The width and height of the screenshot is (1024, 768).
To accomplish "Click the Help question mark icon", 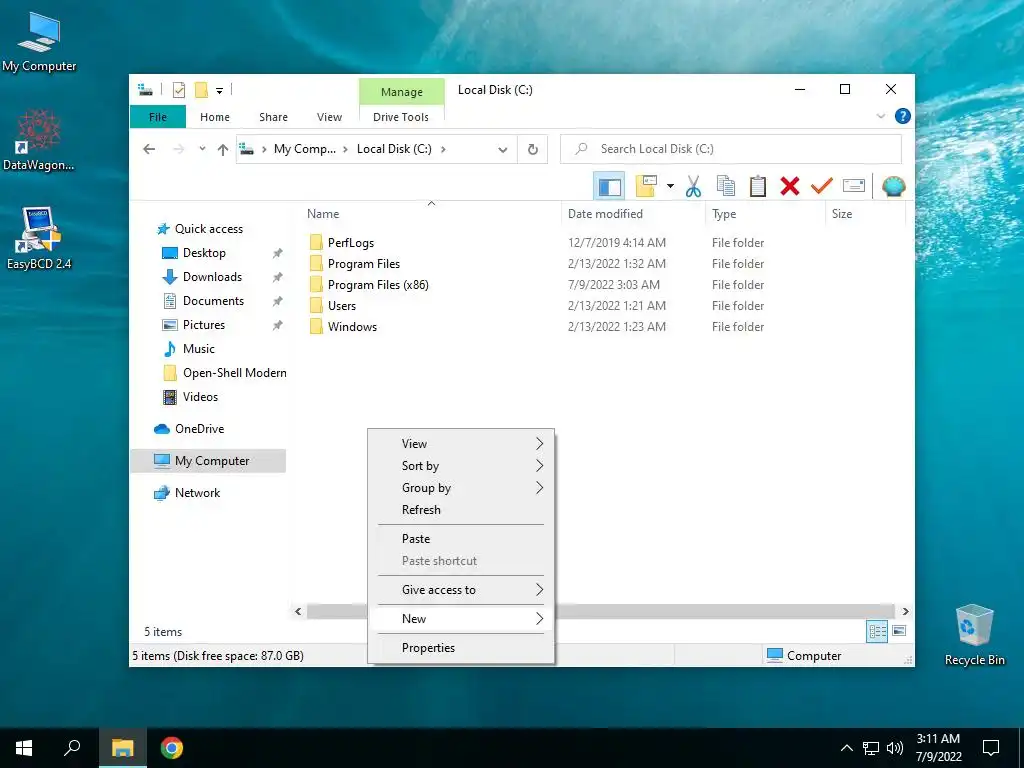I will (903, 116).
